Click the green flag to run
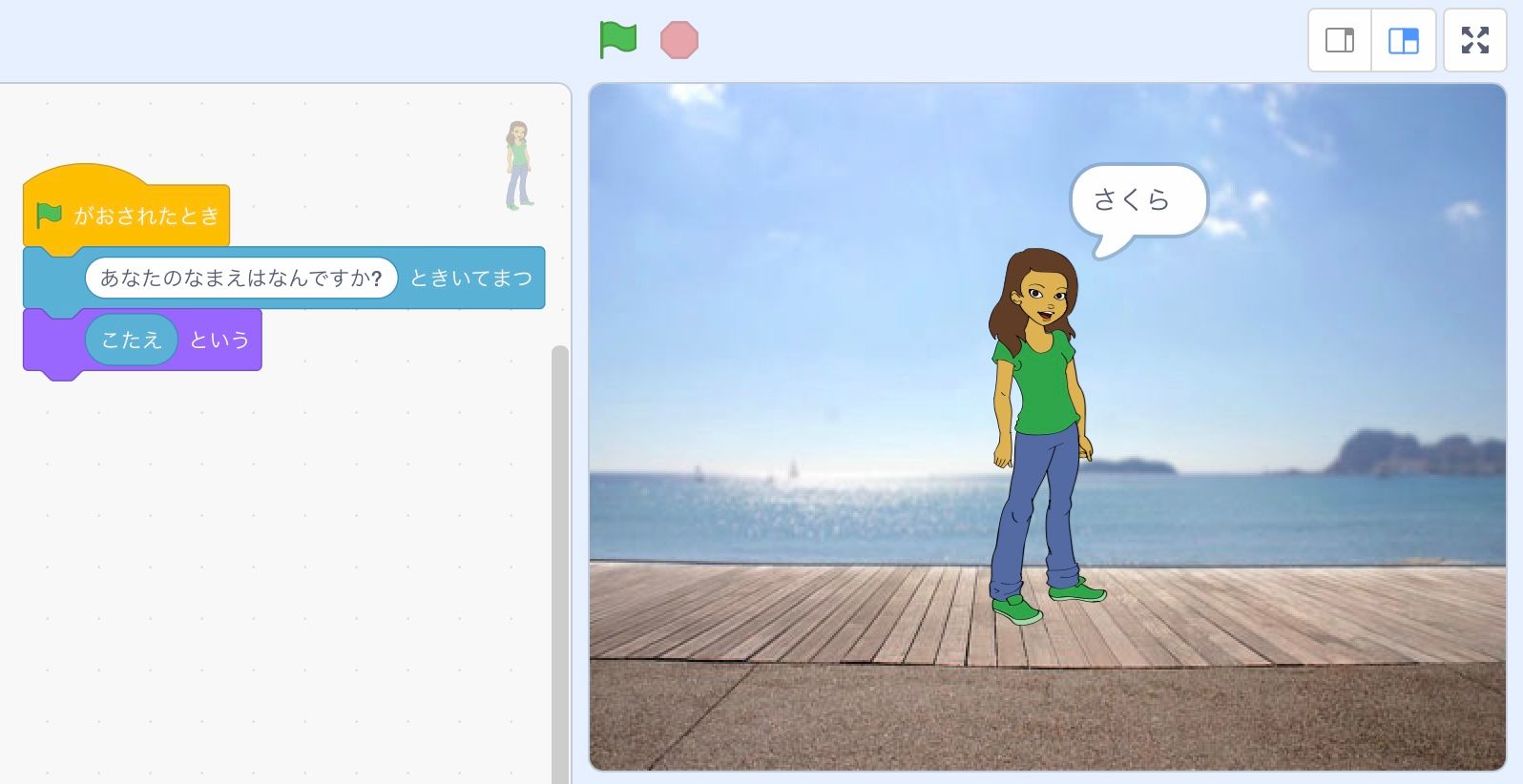 tap(617, 40)
